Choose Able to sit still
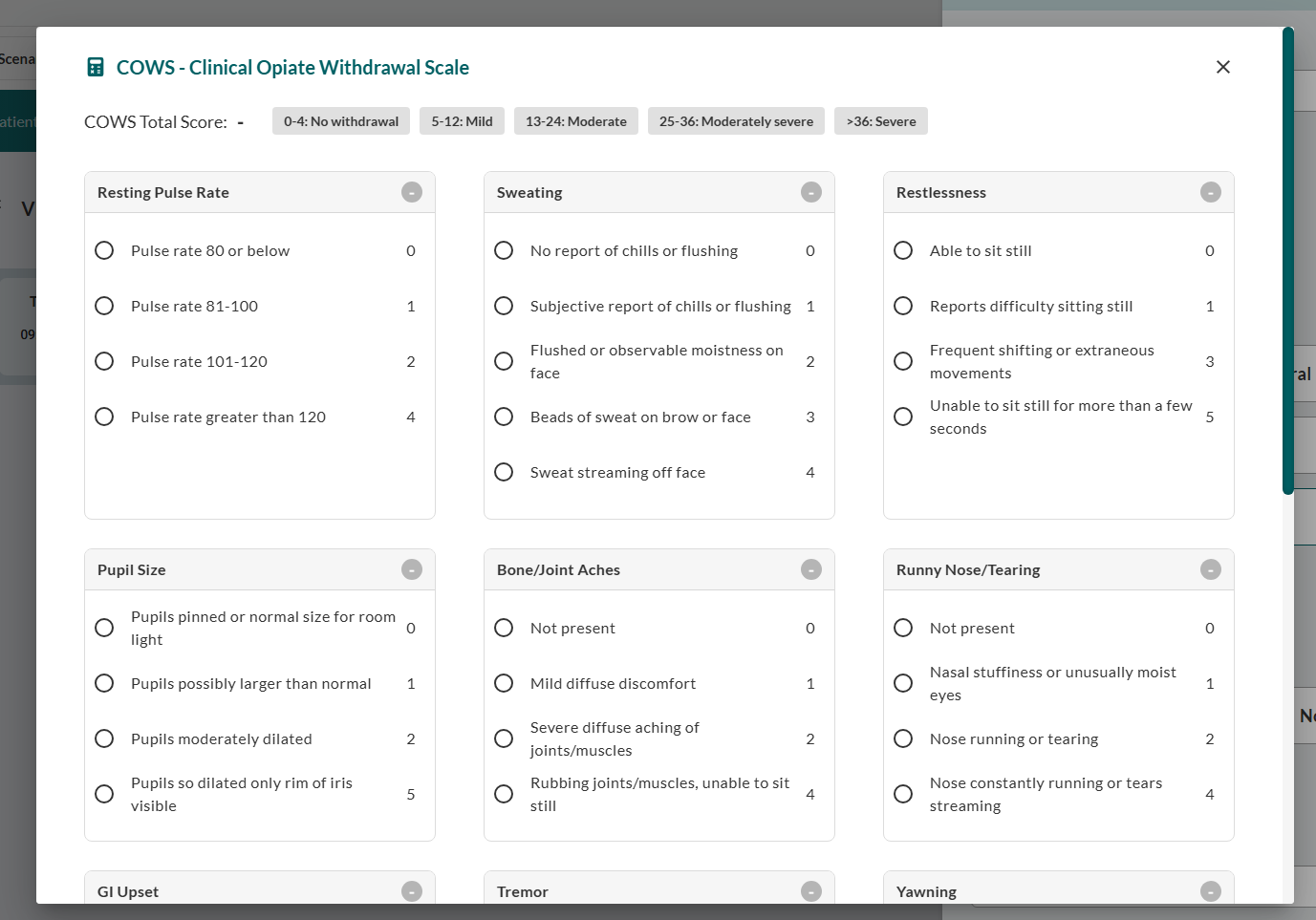1316x920 pixels. click(x=903, y=250)
